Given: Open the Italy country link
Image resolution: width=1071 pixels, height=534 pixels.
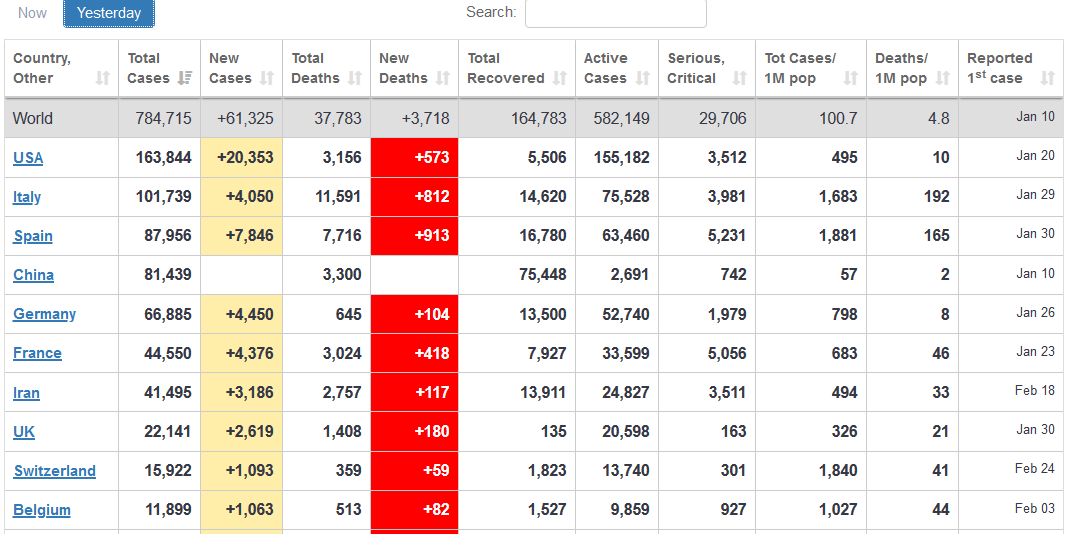Looking at the screenshot, I should (x=27, y=197).
